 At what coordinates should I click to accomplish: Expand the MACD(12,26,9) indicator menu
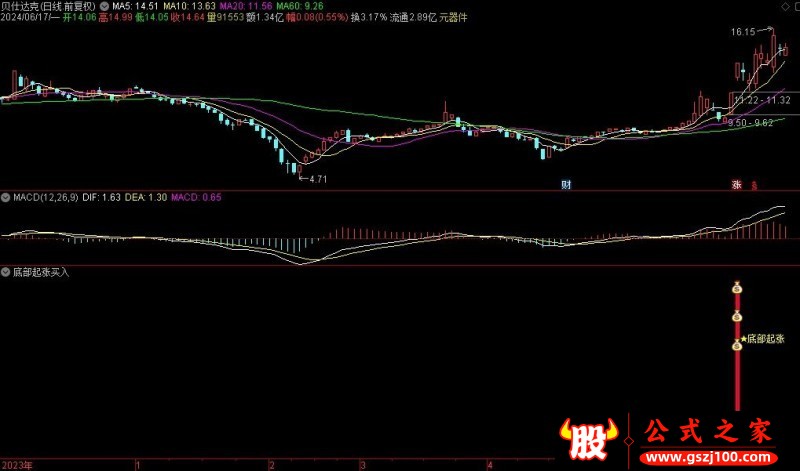(x=6, y=197)
